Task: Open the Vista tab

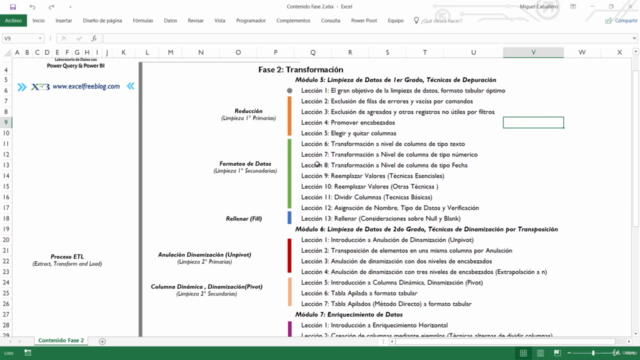Action: point(220,20)
